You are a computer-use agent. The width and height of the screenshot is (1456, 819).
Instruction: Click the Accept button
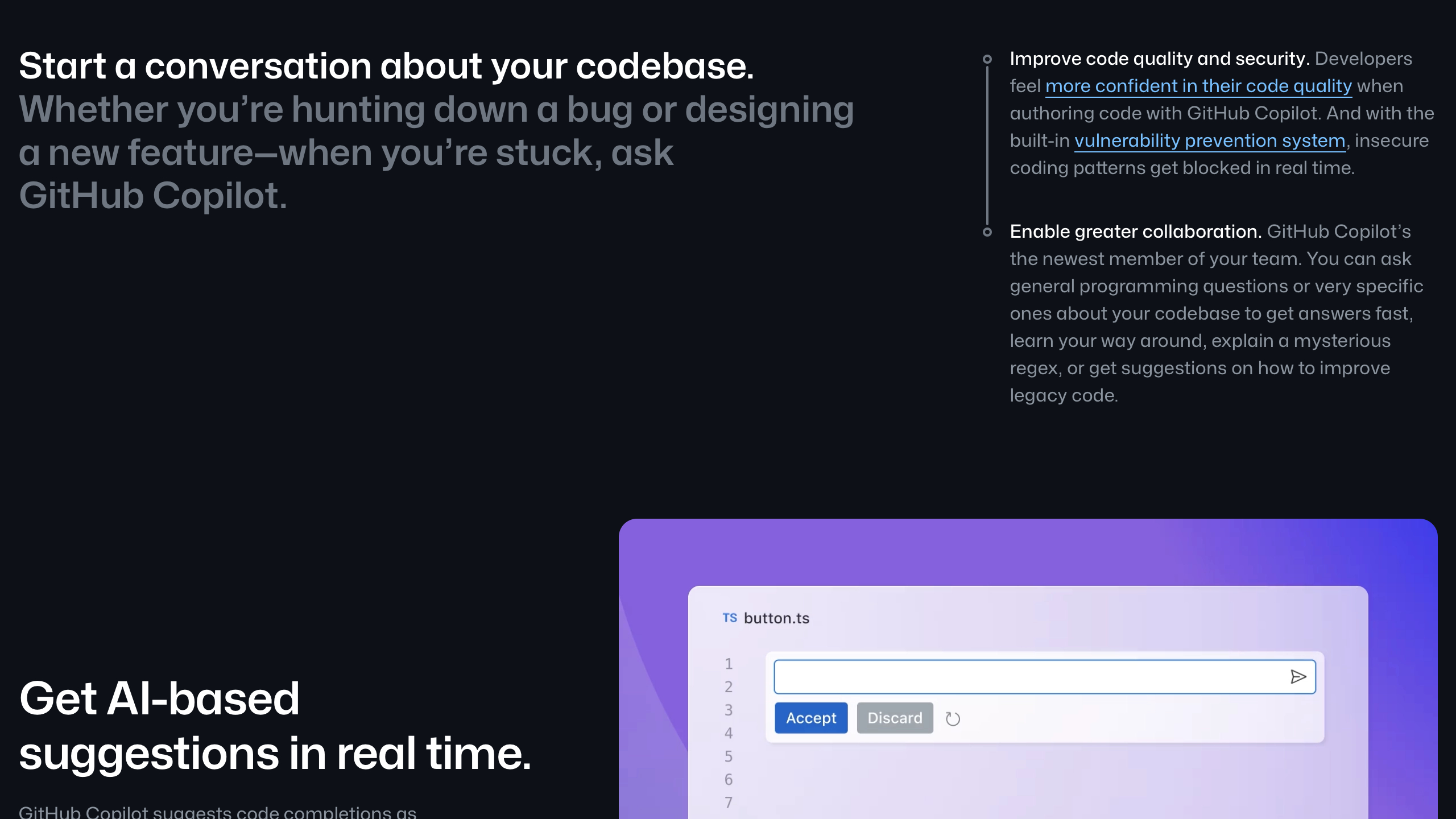(x=811, y=718)
